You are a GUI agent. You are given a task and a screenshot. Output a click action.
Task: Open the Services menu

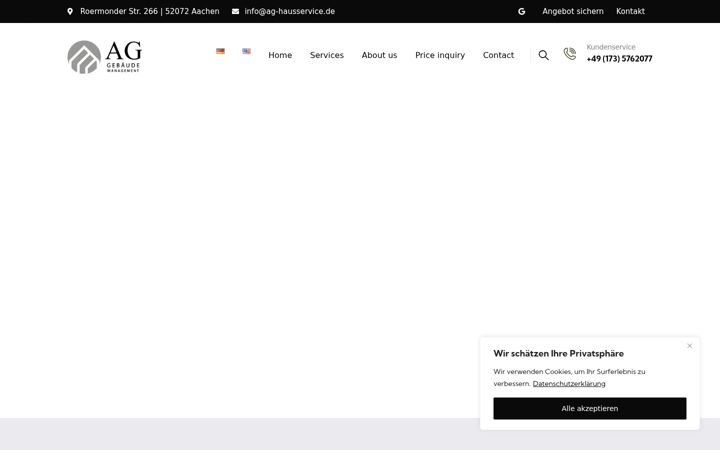pos(326,55)
